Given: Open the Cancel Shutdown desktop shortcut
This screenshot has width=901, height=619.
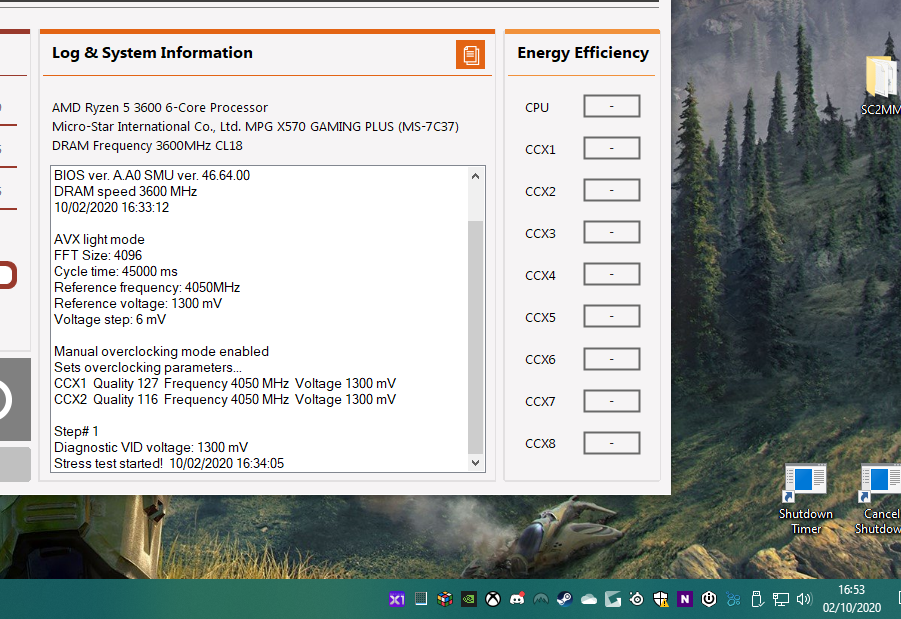Looking at the screenshot, I should point(879,499).
